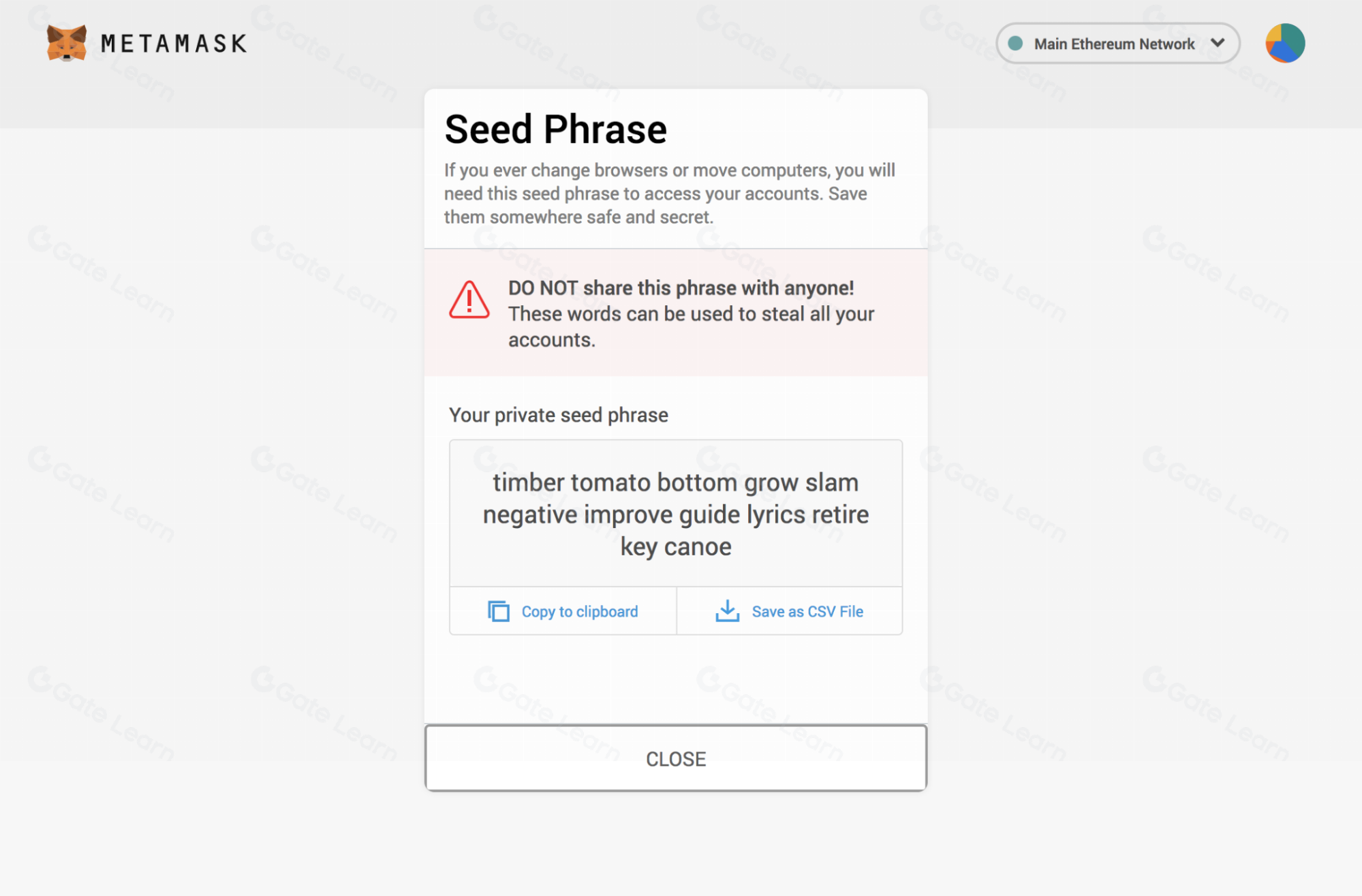Click the Your private seed phrase label
Image resolution: width=1362 pixels, height=896 pixels.
click(559, 415)
